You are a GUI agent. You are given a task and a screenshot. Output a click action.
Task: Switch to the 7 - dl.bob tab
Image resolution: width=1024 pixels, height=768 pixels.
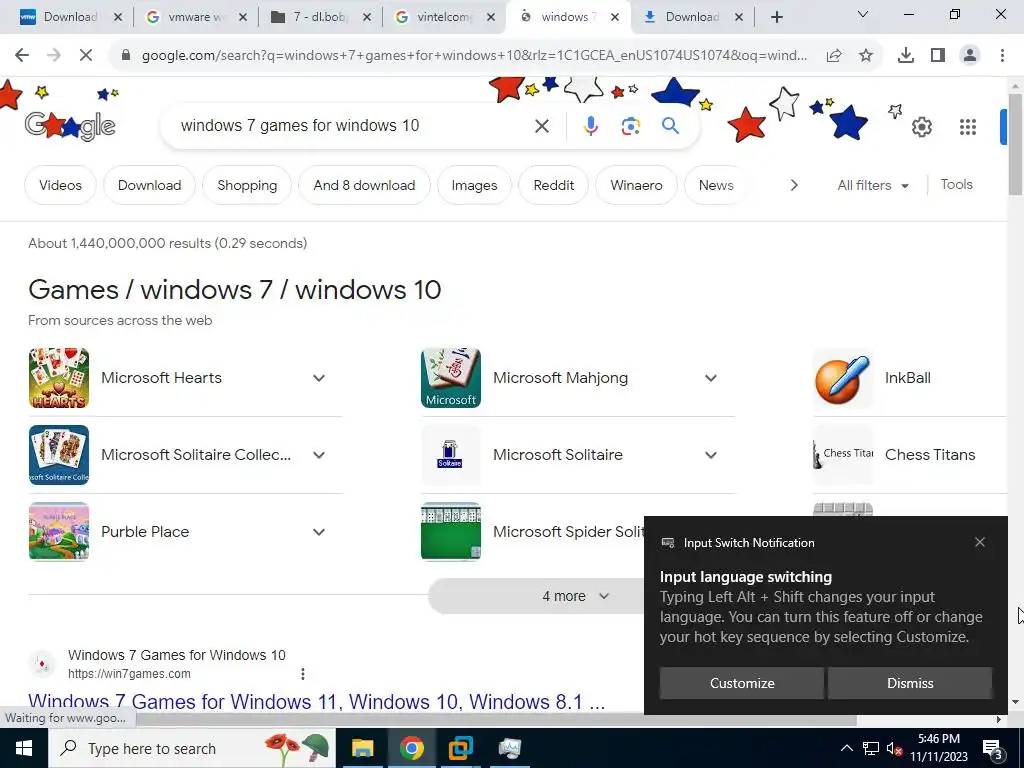click(320, 17)
